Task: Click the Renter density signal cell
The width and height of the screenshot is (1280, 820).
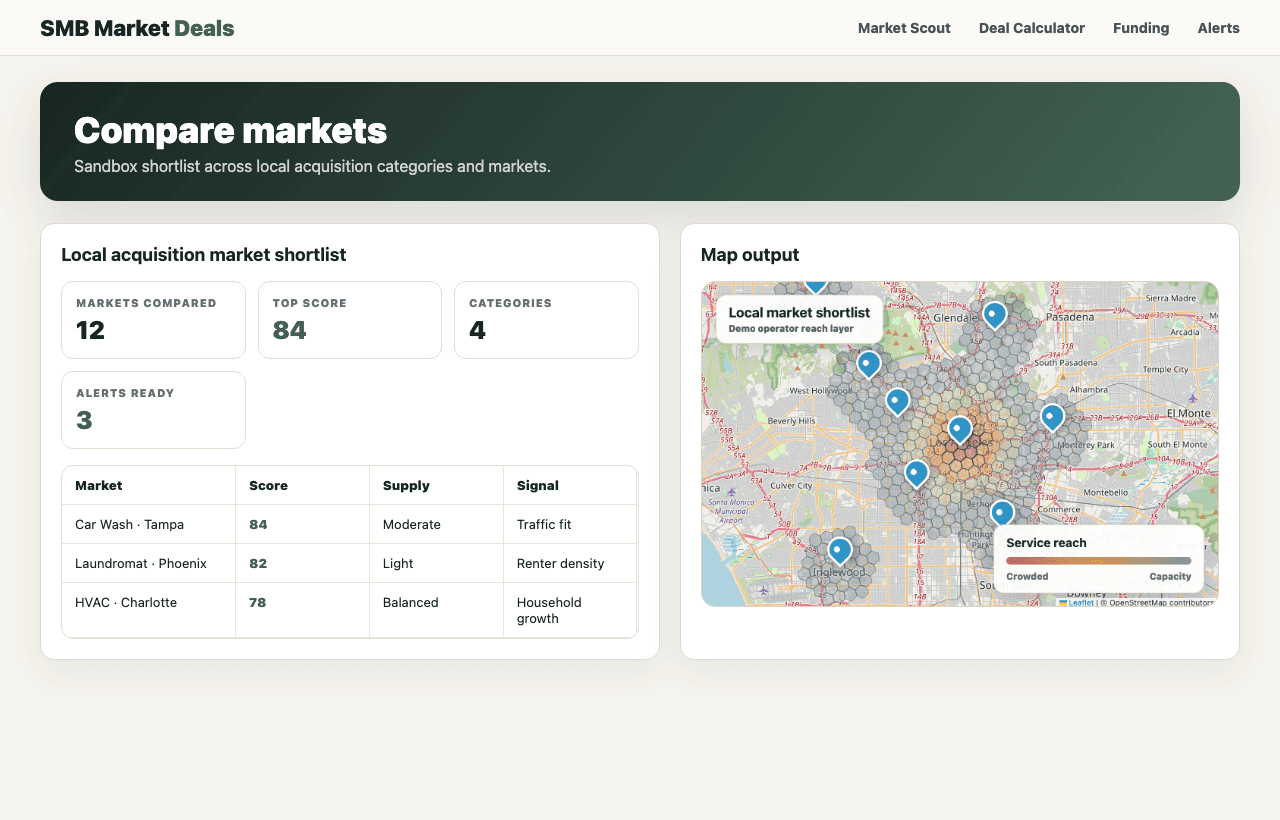Action: pyautogui.click(x=570, y=563)
